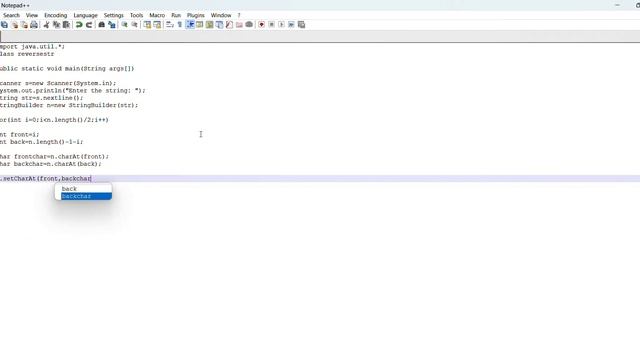Undo with the green arrow icon
The image size is (640, 360).
point(79,24)
